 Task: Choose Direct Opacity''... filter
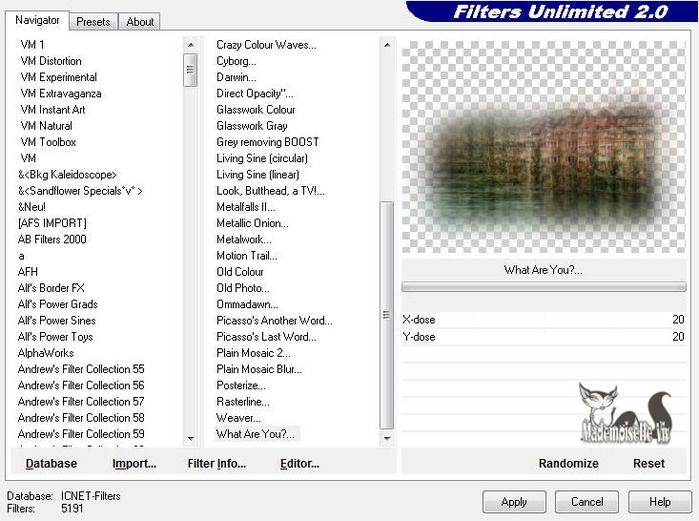tap(255, 93)
